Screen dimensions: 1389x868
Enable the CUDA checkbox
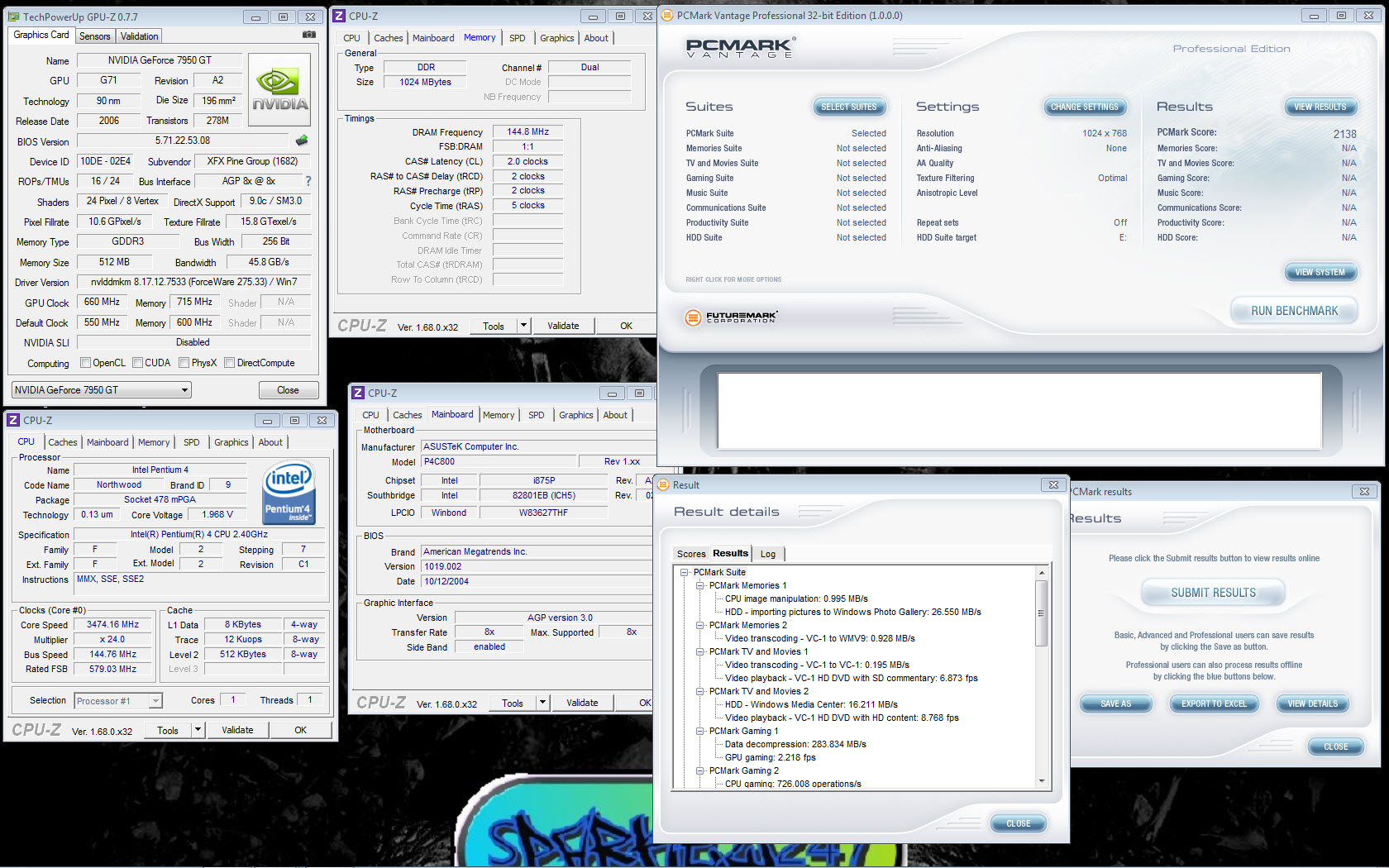click(x=138, y=362)
